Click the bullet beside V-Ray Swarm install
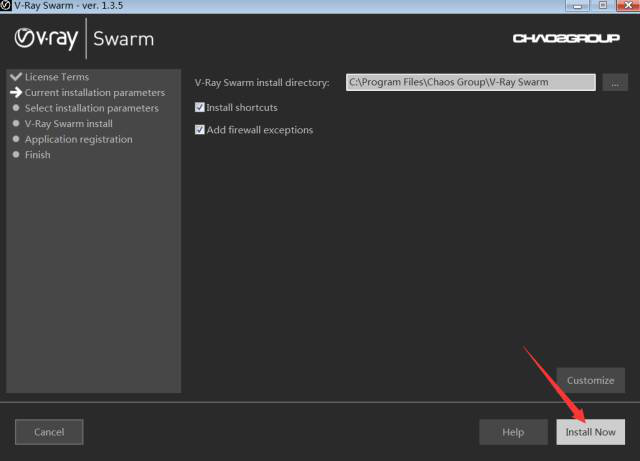Image resolution: width=640 pixels, height=461 pixels. (16, 123)
